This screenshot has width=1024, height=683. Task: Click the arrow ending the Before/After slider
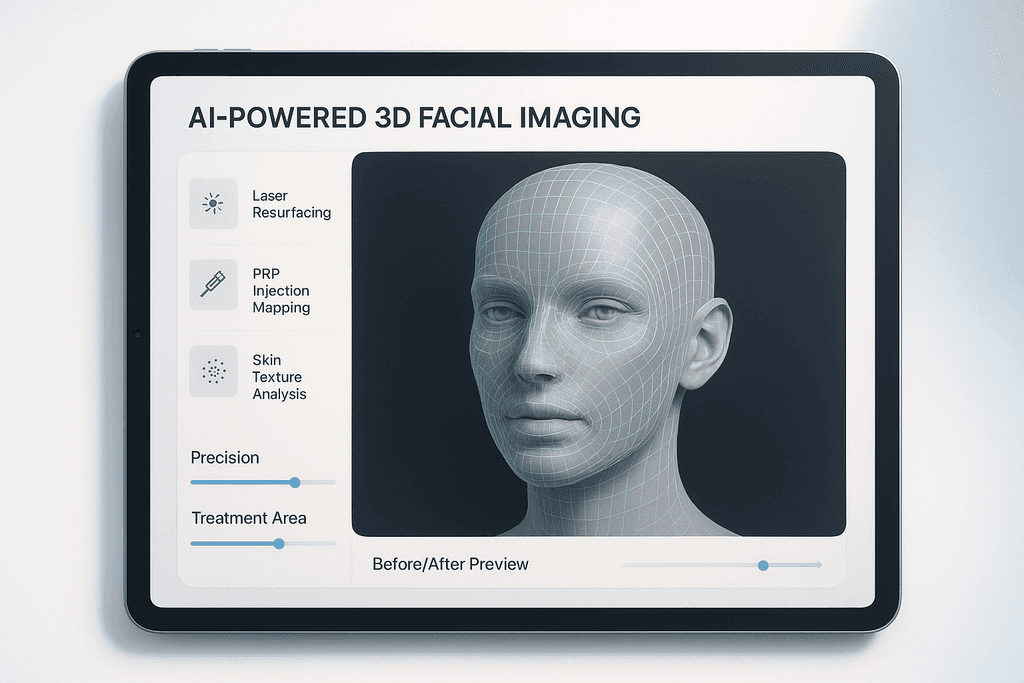(x=818, y=565)
